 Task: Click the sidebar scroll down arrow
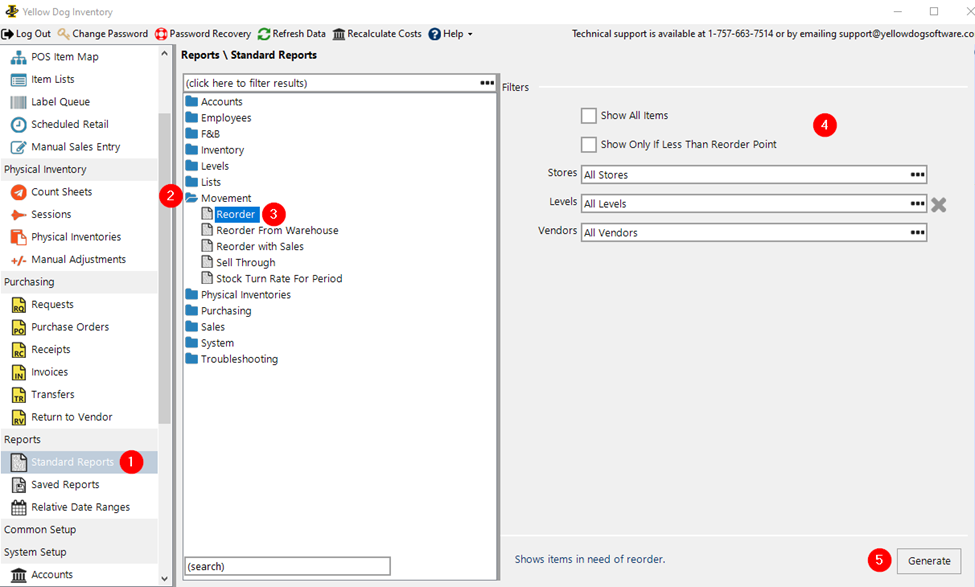(x=164, y=578)
